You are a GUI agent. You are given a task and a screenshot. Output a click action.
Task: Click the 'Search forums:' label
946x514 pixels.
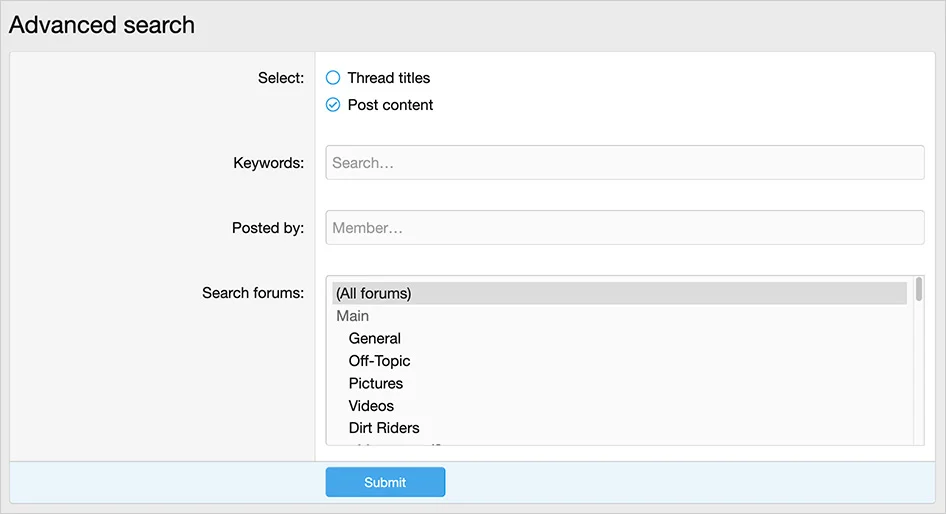coord(252,293)
